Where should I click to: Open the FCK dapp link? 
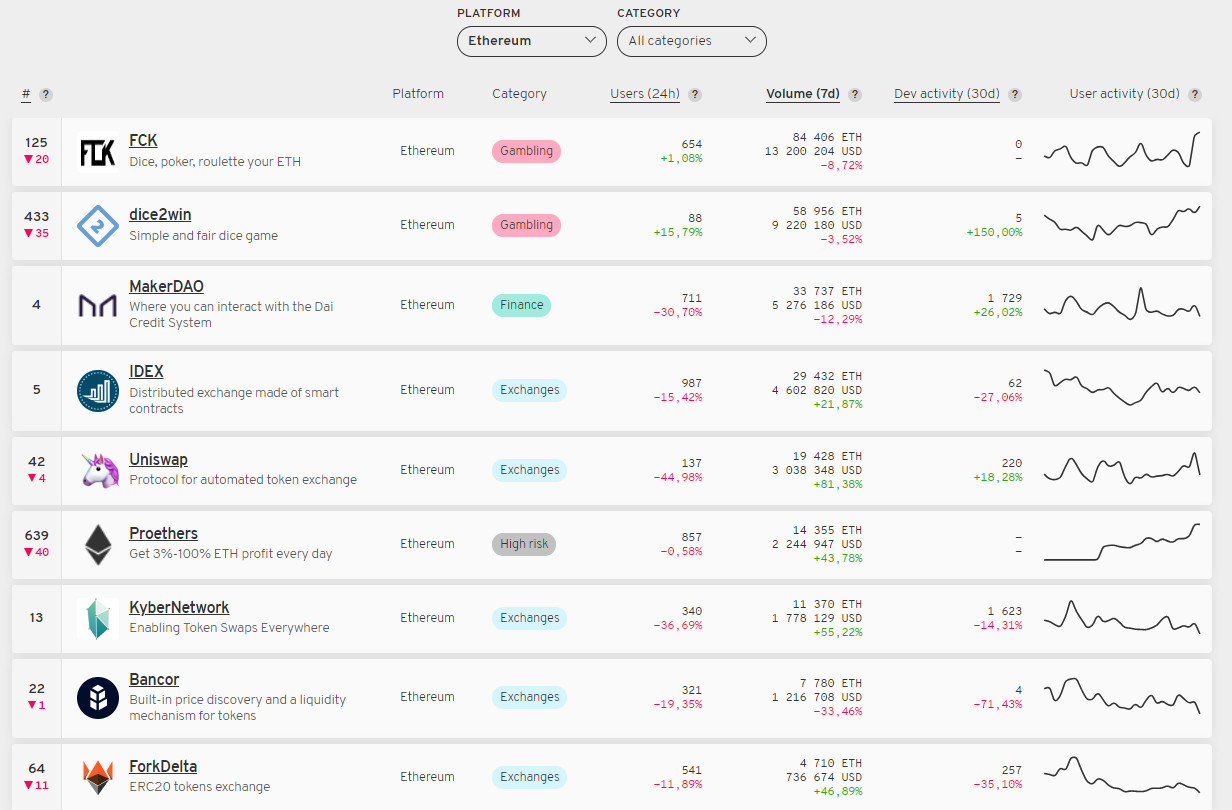143,141
